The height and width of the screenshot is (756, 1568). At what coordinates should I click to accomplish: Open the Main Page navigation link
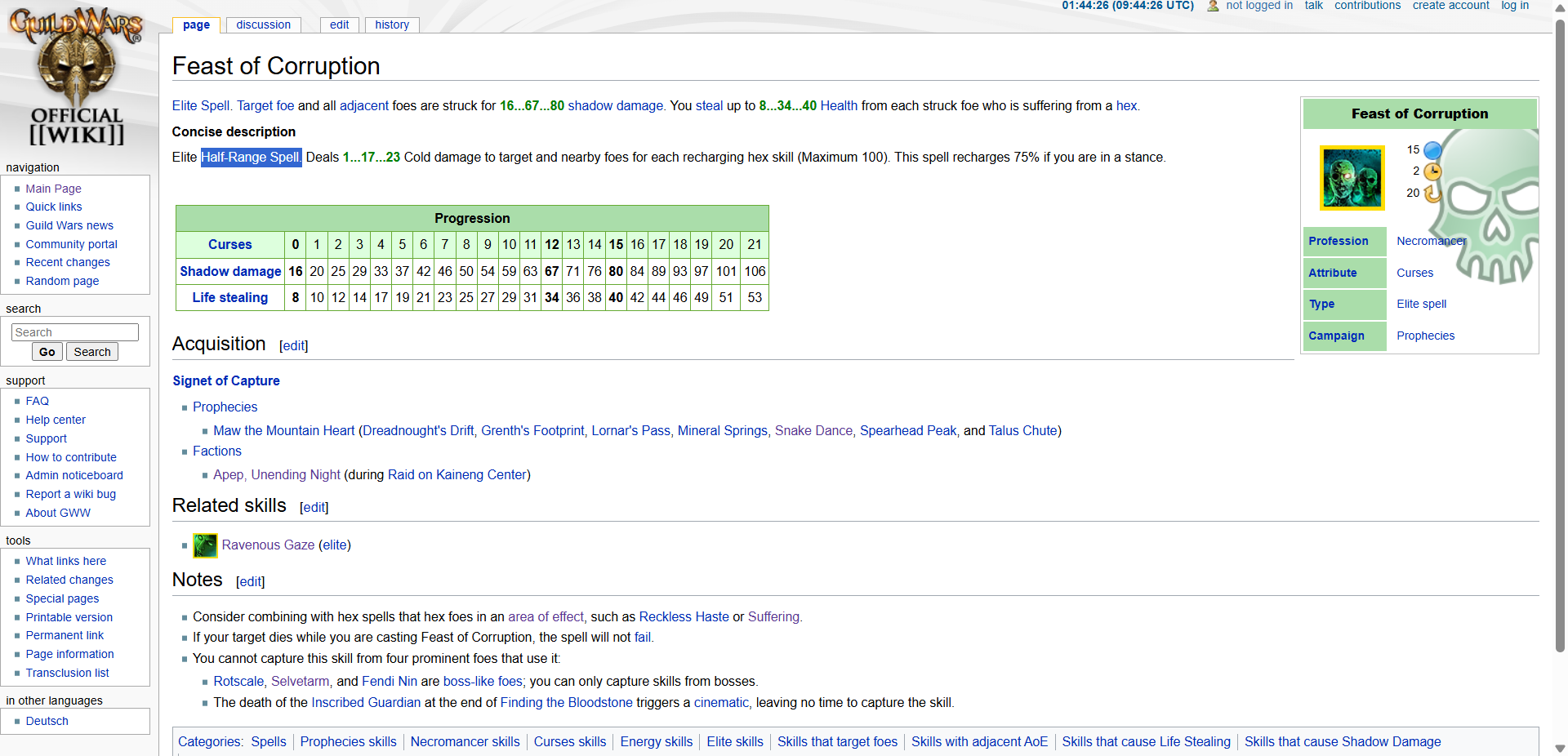click(53, 189)
